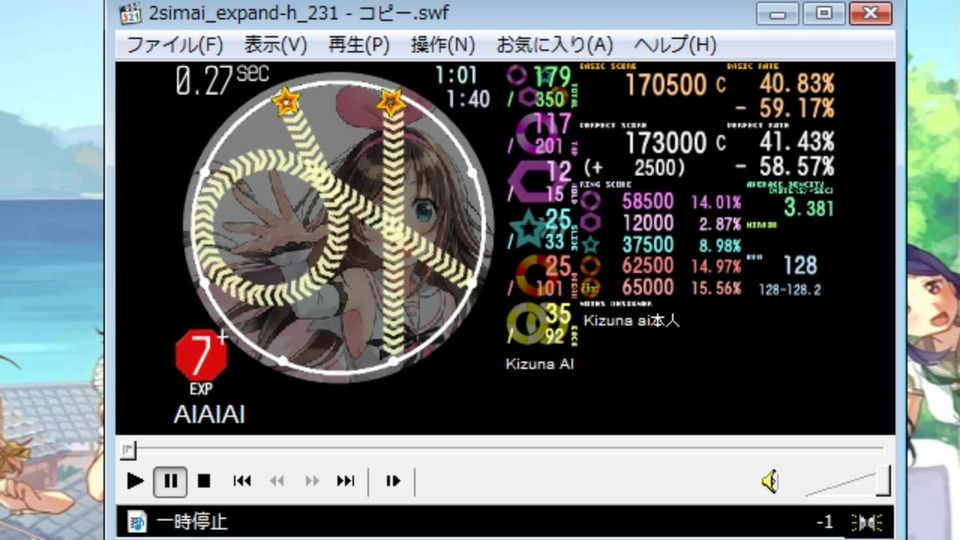This screenshot has width=960, height=540.
Task: Skip to the previous track
Action: [x=242, y=481]
